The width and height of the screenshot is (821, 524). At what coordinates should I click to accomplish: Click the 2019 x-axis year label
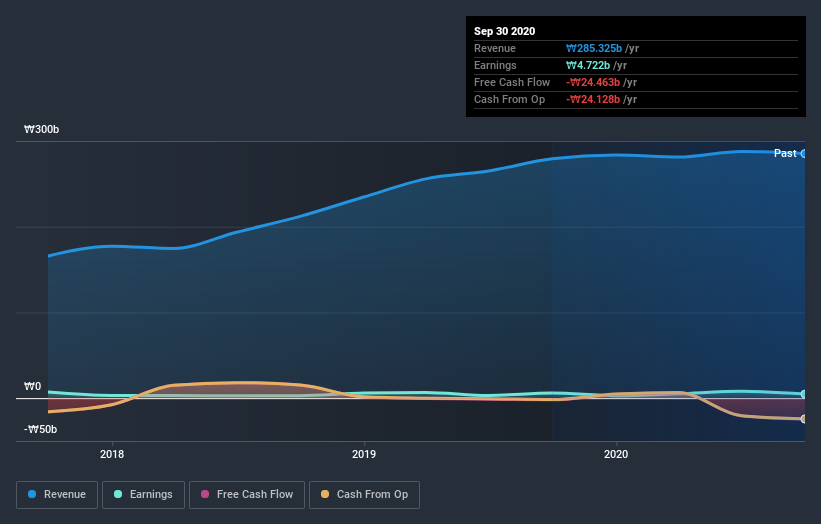[x=364, y=454]
